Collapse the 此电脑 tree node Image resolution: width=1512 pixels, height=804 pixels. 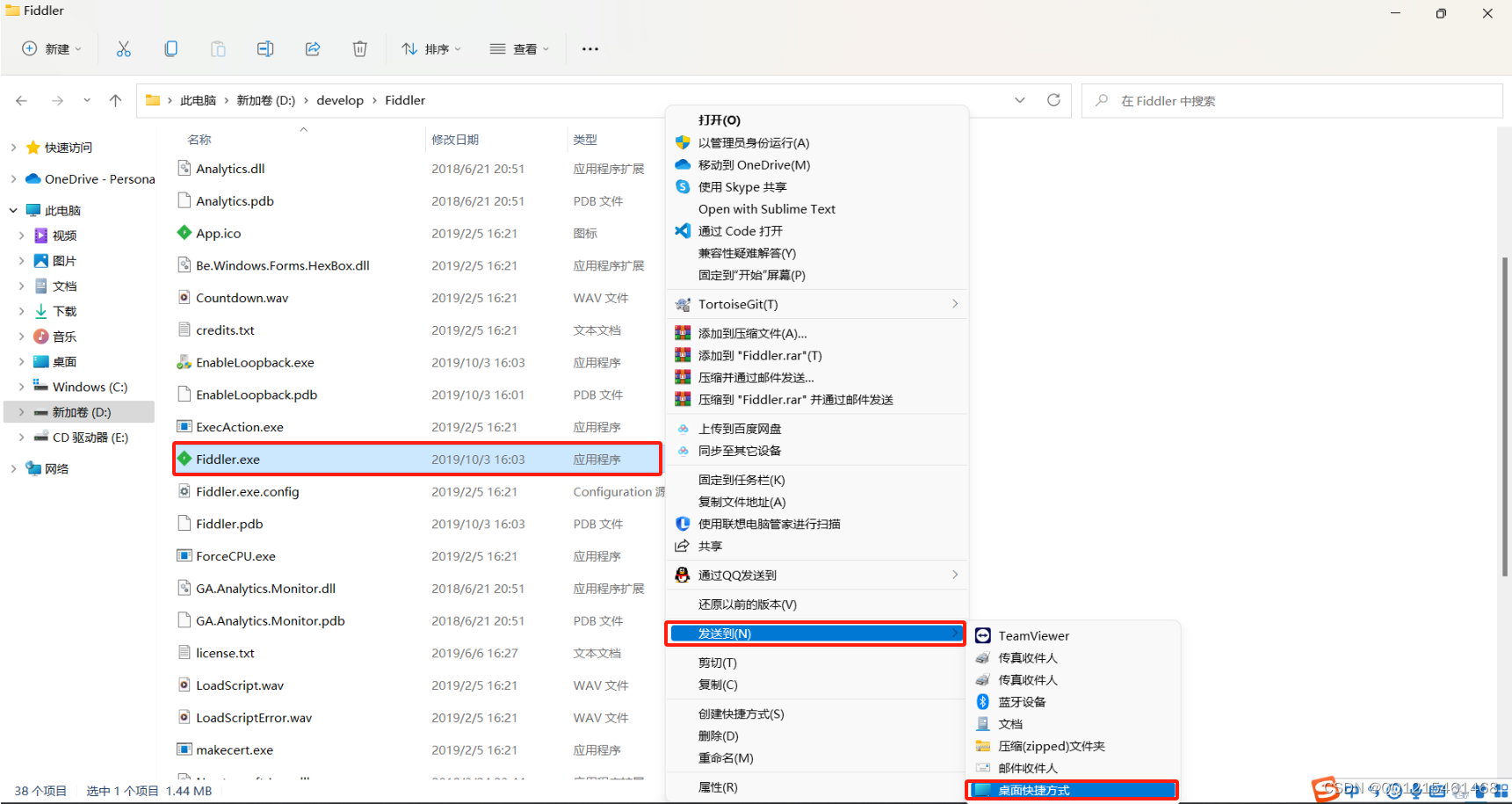pos(13,210)
